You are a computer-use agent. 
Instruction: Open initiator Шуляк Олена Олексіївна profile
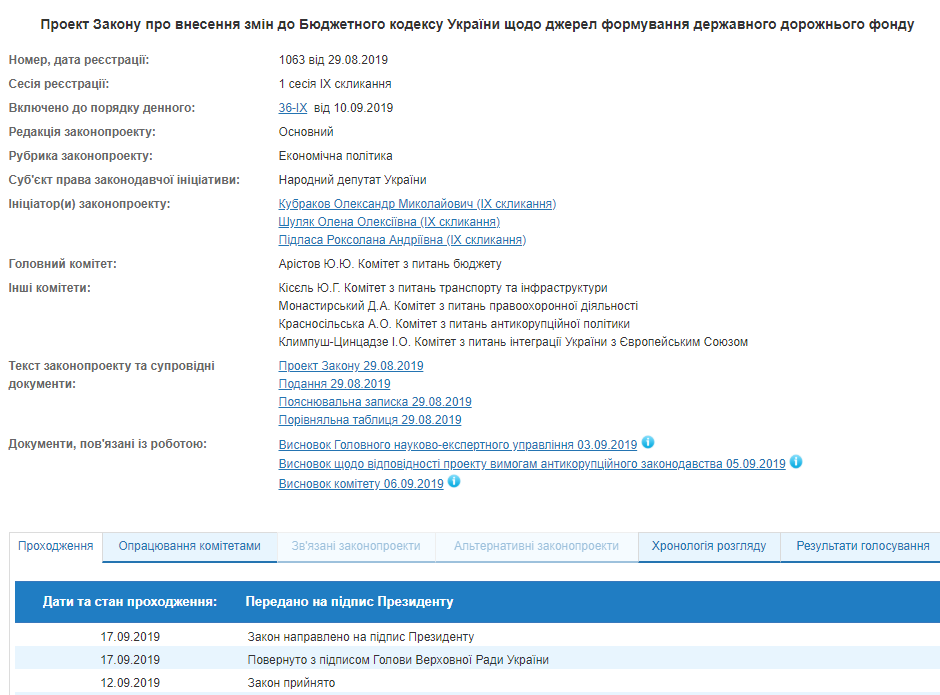(x=389, y=222)
